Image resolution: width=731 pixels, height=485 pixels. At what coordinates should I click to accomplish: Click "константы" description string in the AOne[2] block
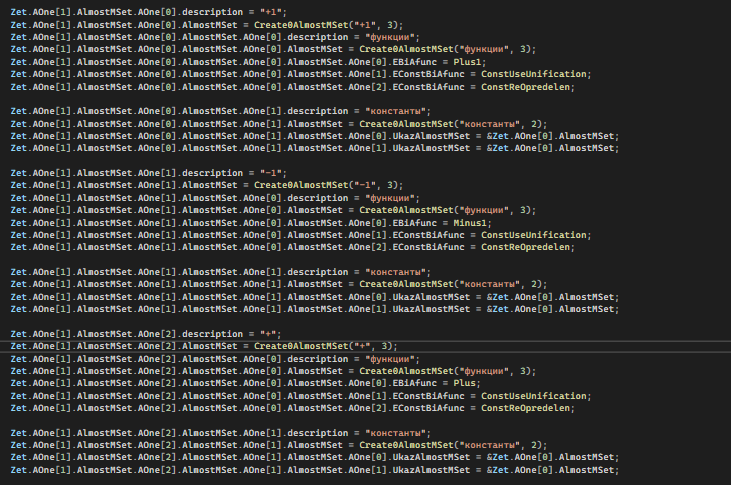[395, 433]
